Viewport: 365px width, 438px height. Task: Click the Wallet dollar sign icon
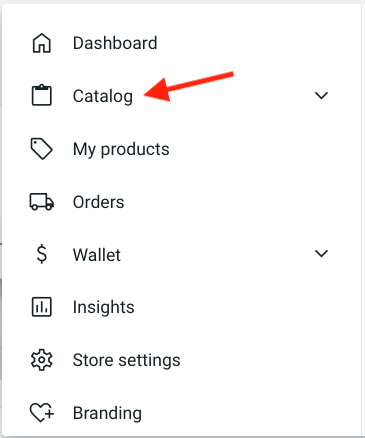click(x=42, y=254)
